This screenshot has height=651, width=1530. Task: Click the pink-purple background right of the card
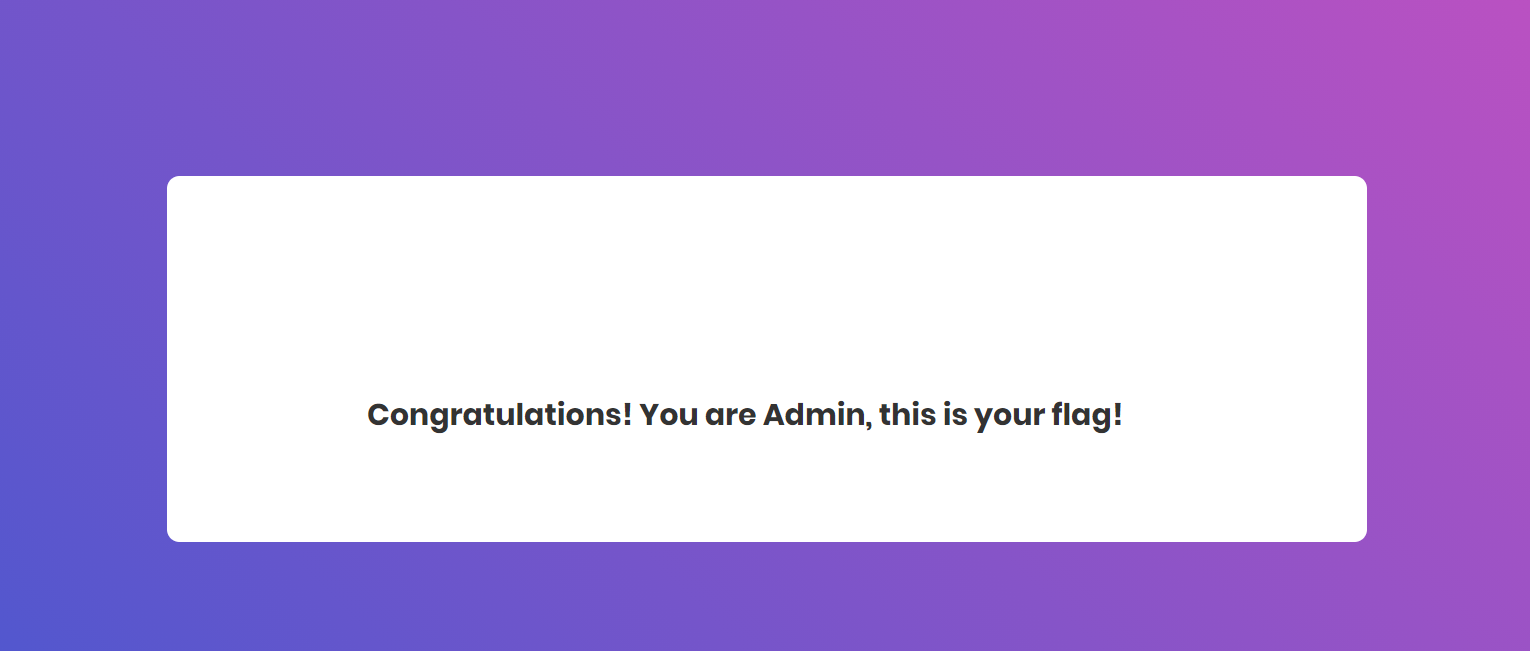tap(1448, 360)
